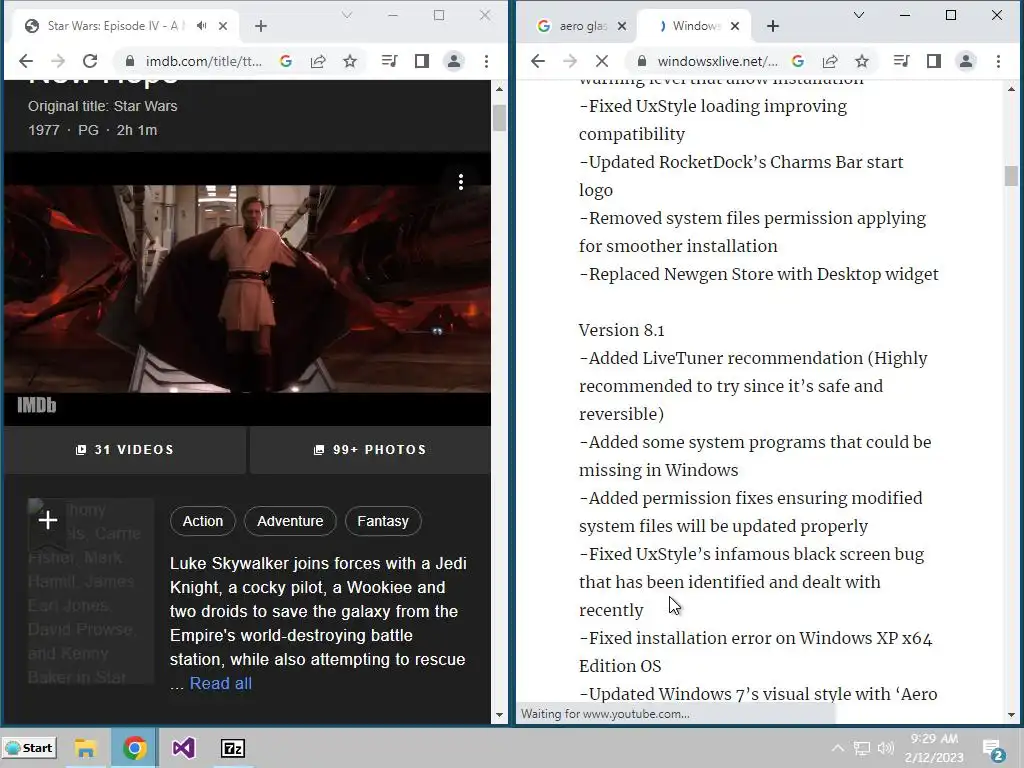Toggle side panel in windowsxlive window

[x=934, y=61]
